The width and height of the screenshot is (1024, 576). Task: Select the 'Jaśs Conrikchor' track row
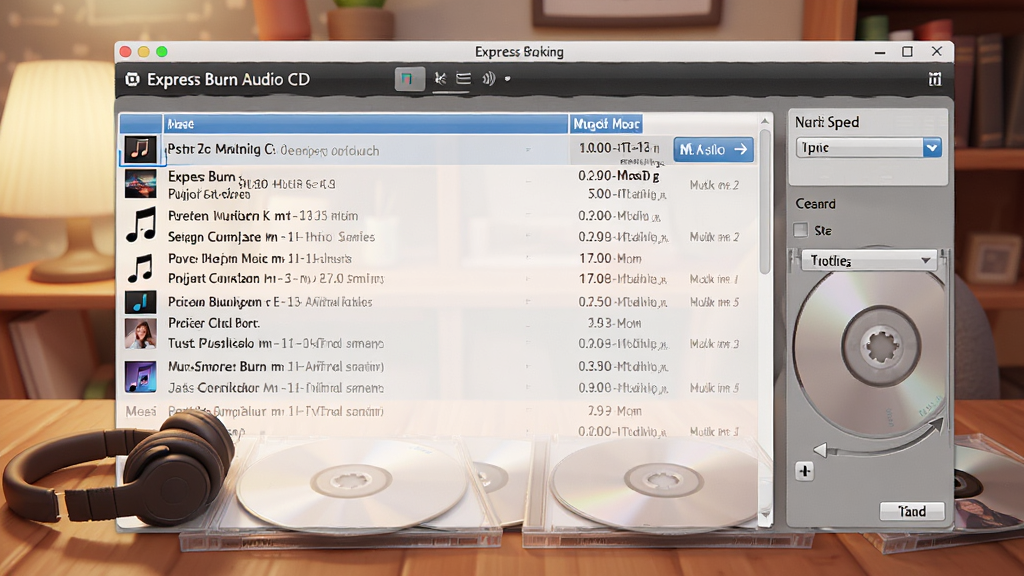click(x=276, y=388)
